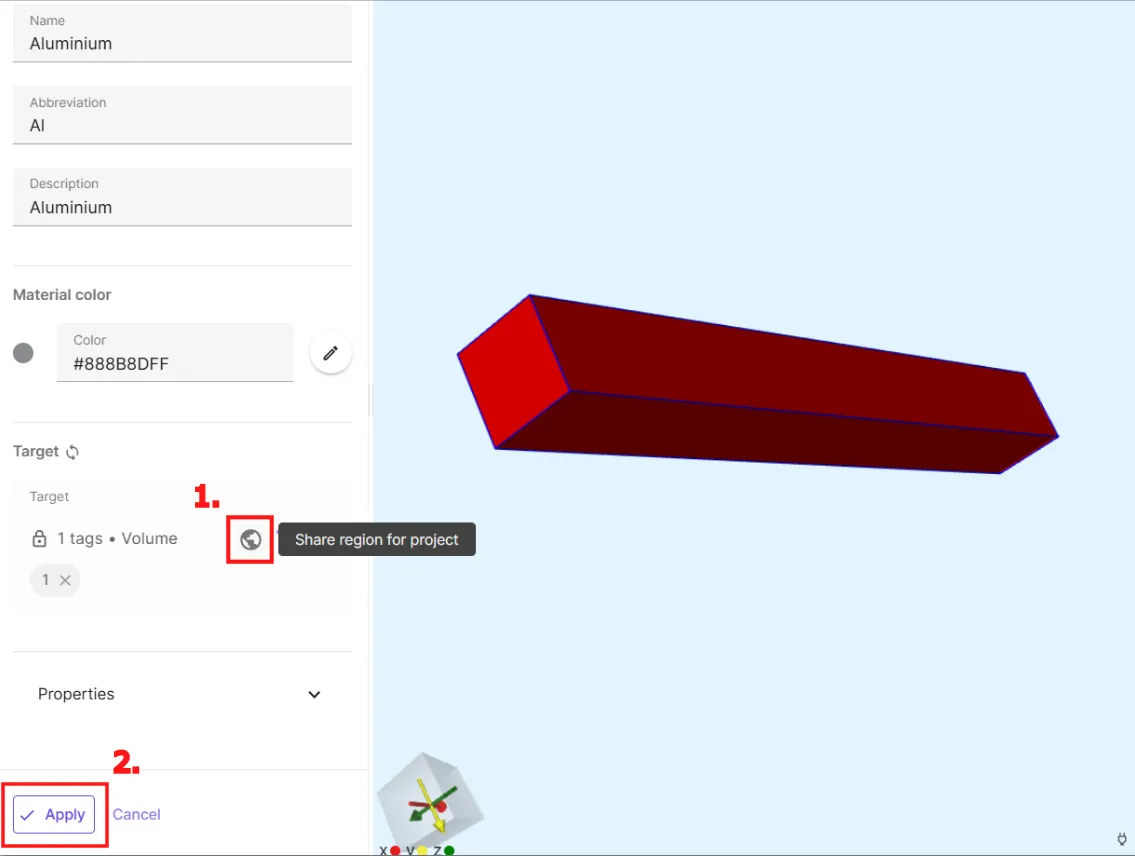1135x856 pixels.
Task: Click the Material color heading
Action: pos(62,295)
